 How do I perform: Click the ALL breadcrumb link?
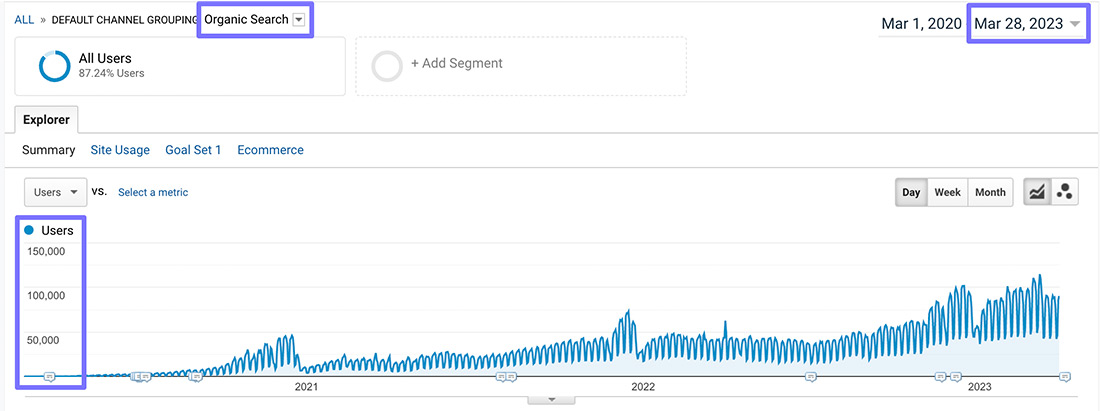point(24,20)
